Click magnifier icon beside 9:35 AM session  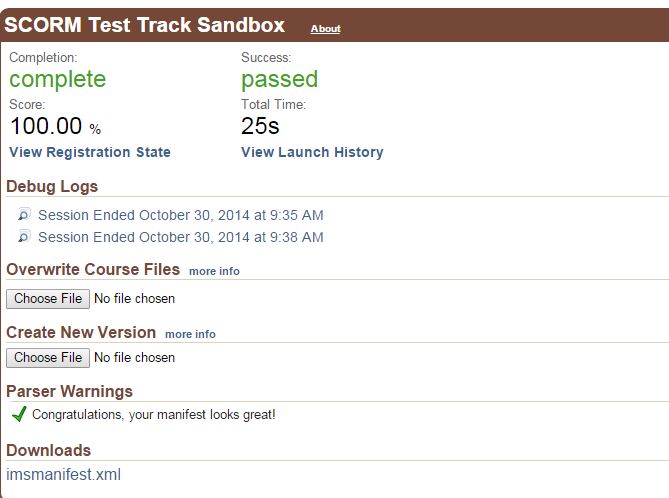25,215
